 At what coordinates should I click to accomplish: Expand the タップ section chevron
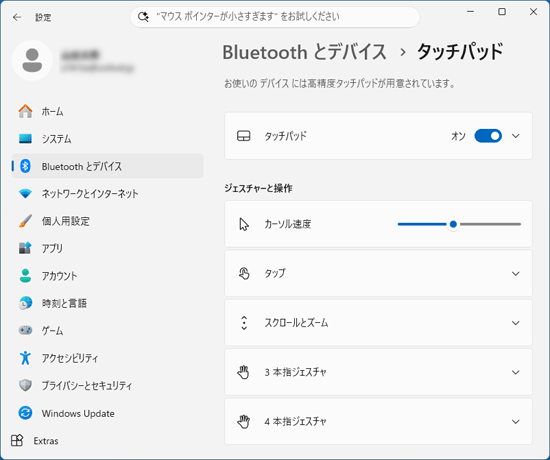[516, 274]
